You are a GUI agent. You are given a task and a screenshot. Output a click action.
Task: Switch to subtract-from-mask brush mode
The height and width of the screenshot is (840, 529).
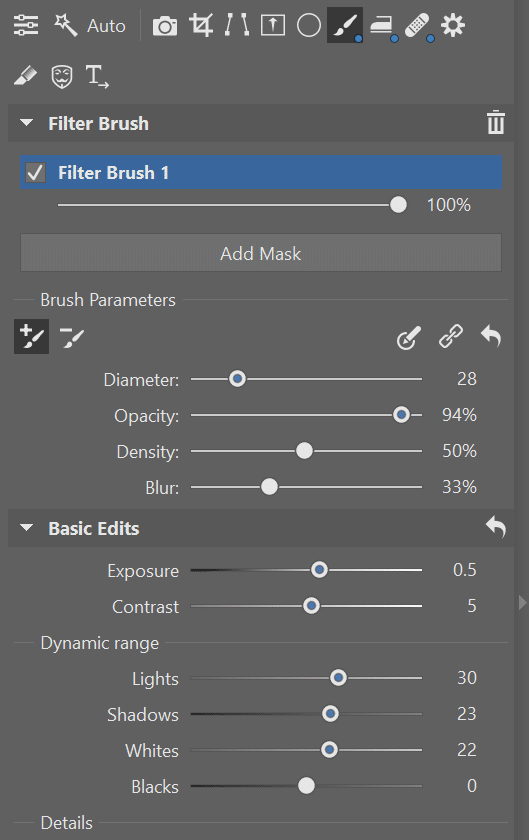[72, 337]
